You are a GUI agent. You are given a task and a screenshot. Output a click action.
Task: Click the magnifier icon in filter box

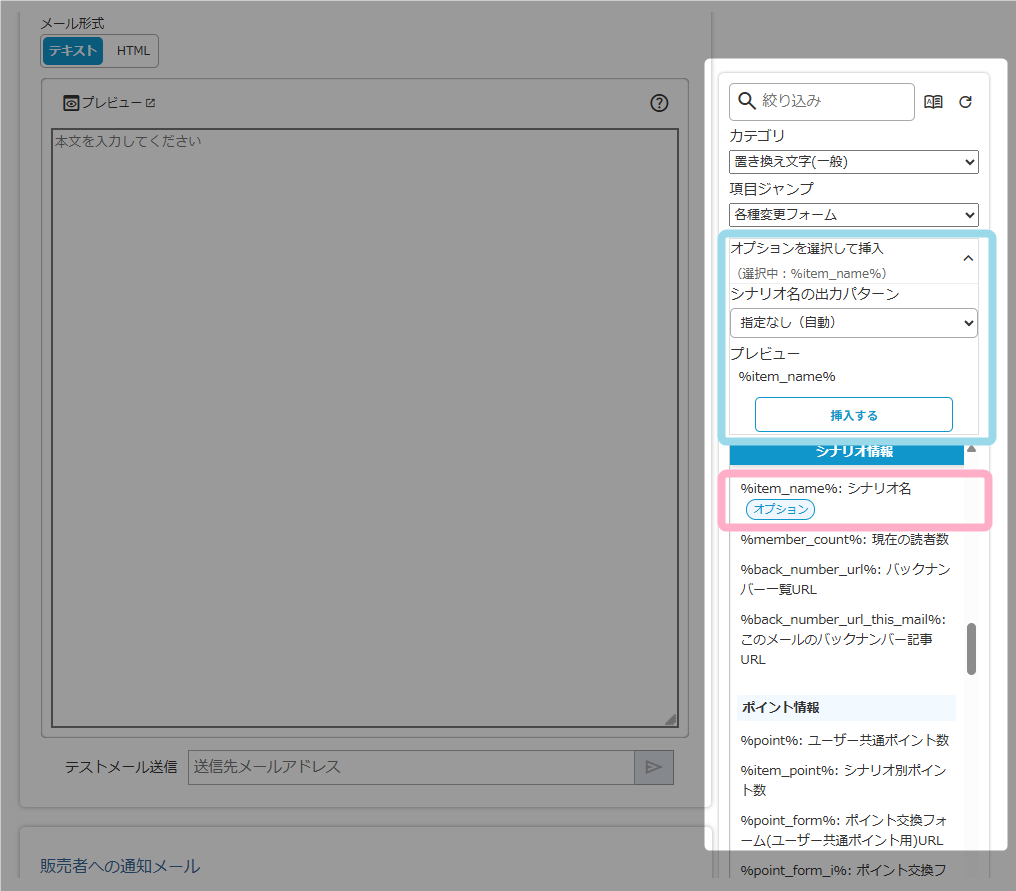[746, 101]
